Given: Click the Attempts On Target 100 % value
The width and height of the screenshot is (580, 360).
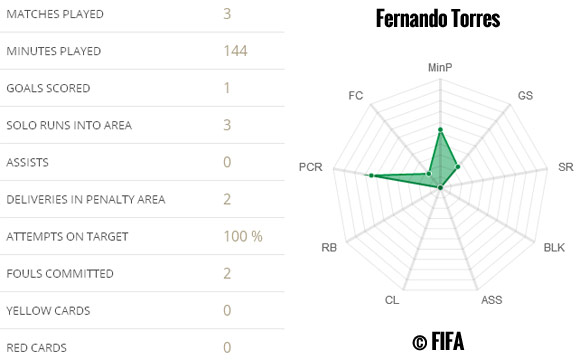Looking at the screenshot, I should click(243, 236).
